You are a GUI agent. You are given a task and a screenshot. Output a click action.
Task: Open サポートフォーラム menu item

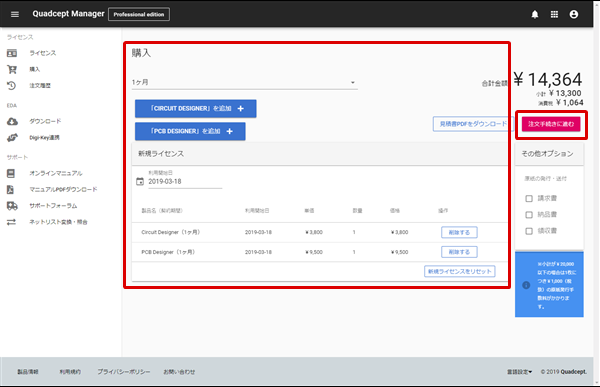(x=53, y=206)
